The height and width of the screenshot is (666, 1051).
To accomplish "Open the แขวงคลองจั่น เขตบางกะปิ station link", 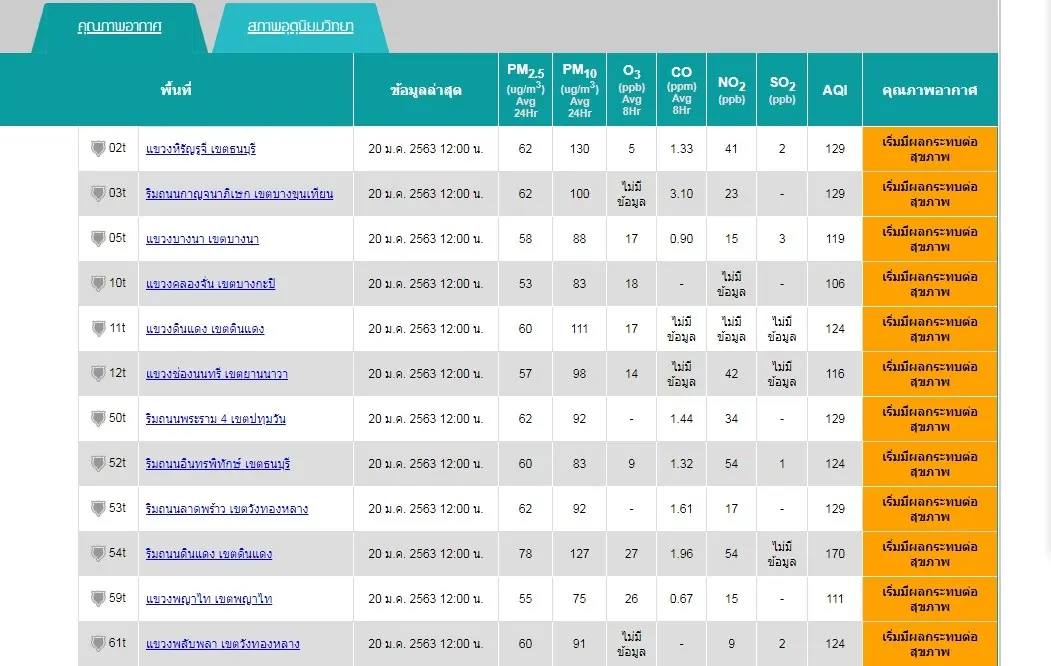I will (210, 284).
